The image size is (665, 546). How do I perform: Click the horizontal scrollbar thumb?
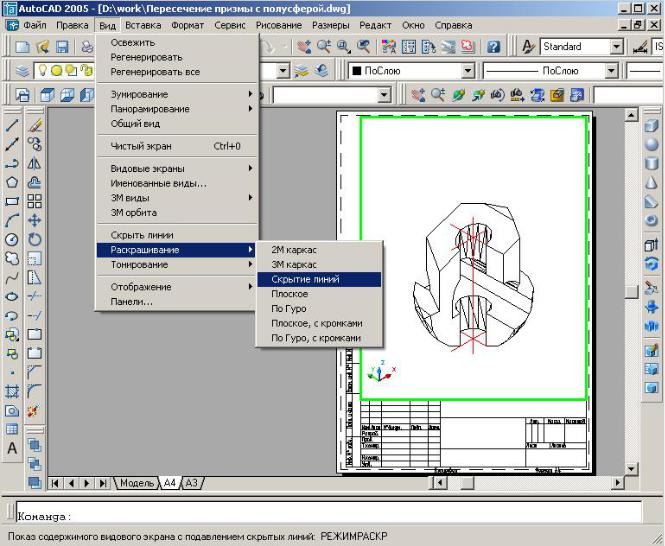467,483
